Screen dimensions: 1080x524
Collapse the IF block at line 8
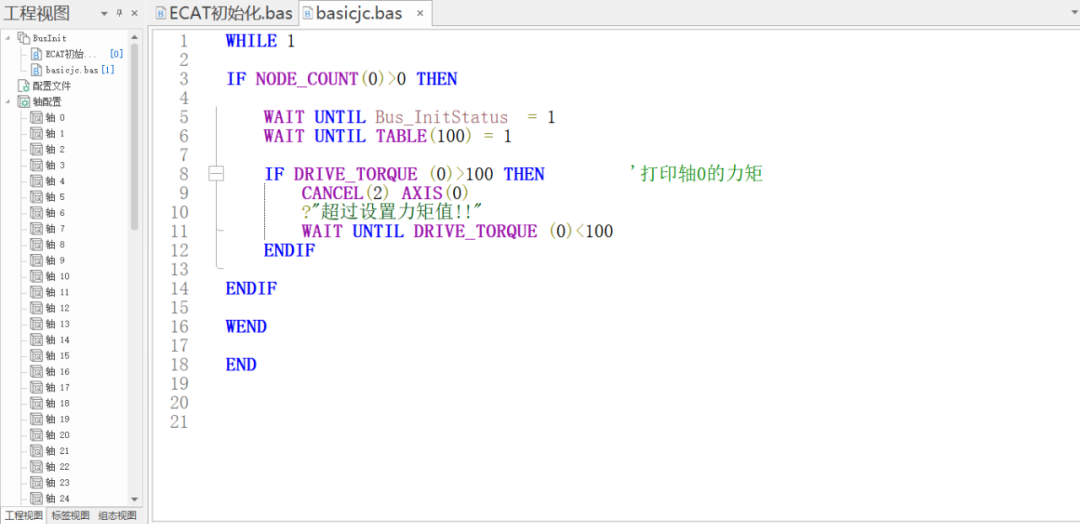pyautogui.click(x=216, y=174)
